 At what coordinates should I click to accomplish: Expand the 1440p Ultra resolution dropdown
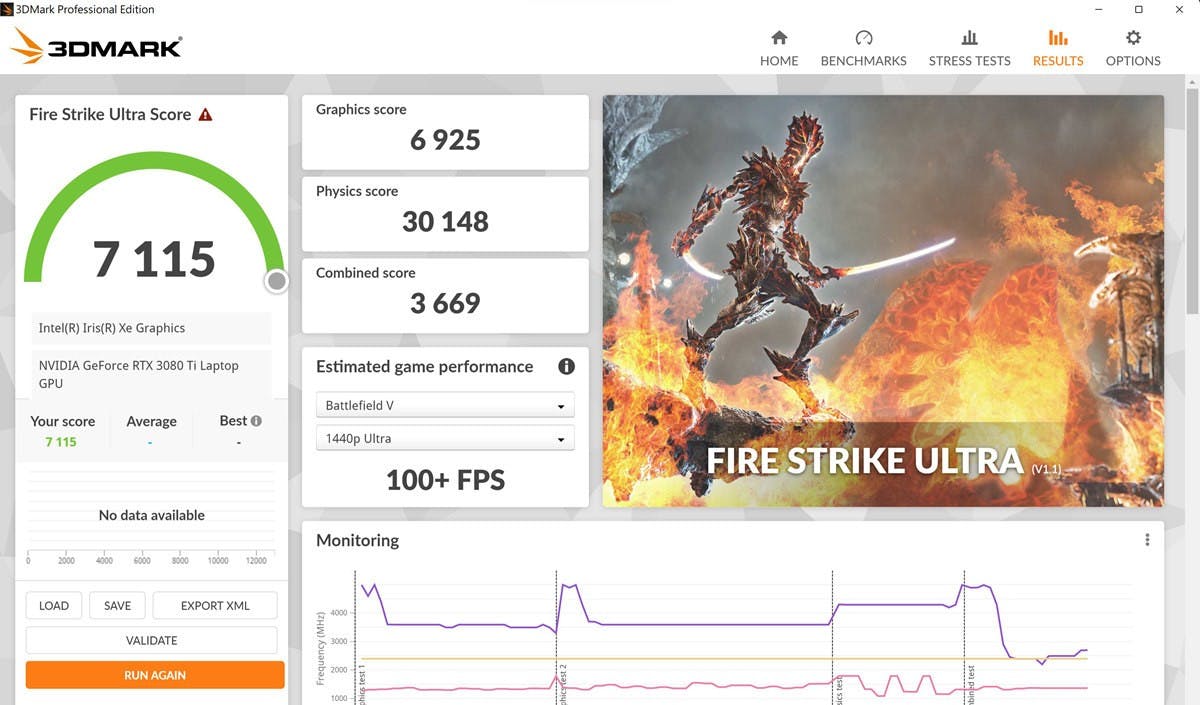pyautogui.click(x=445, y=438)
